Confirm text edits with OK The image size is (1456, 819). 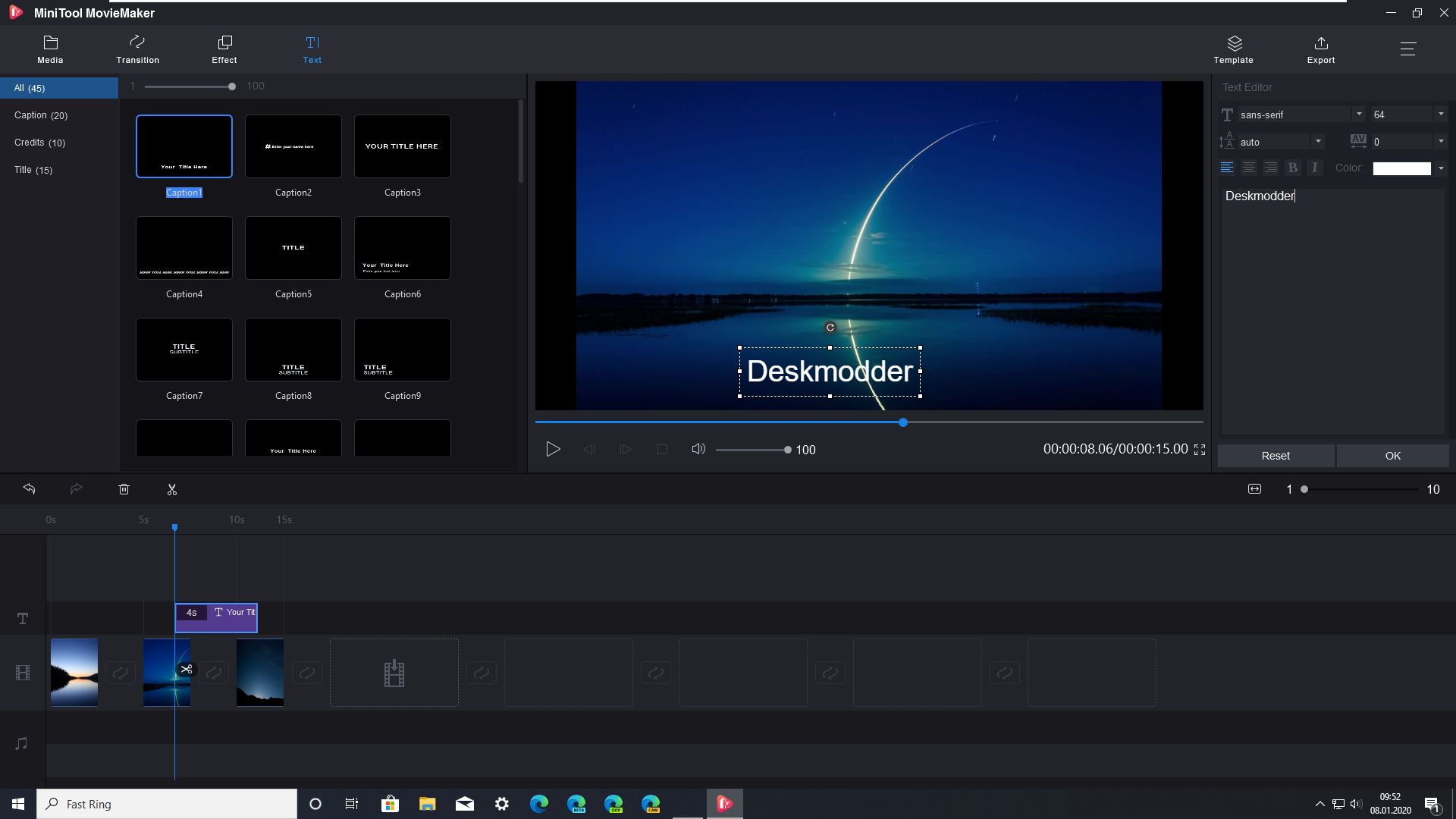point(1392,456)
